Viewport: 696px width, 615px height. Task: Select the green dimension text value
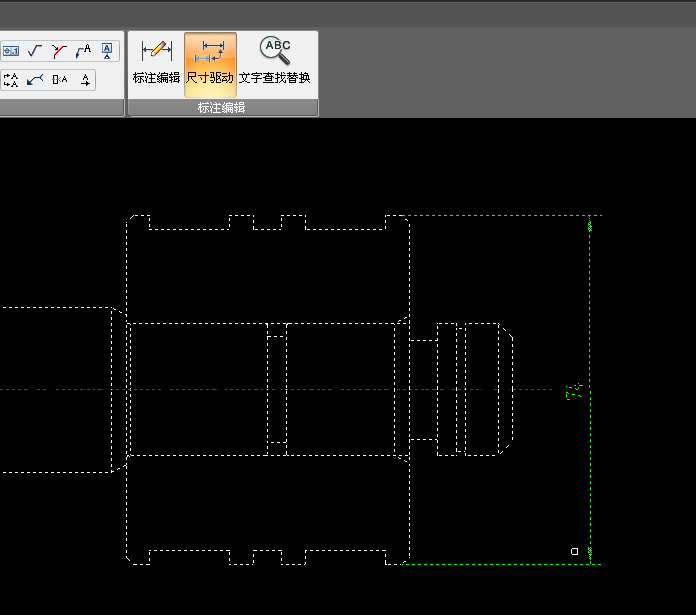[574, 391]
